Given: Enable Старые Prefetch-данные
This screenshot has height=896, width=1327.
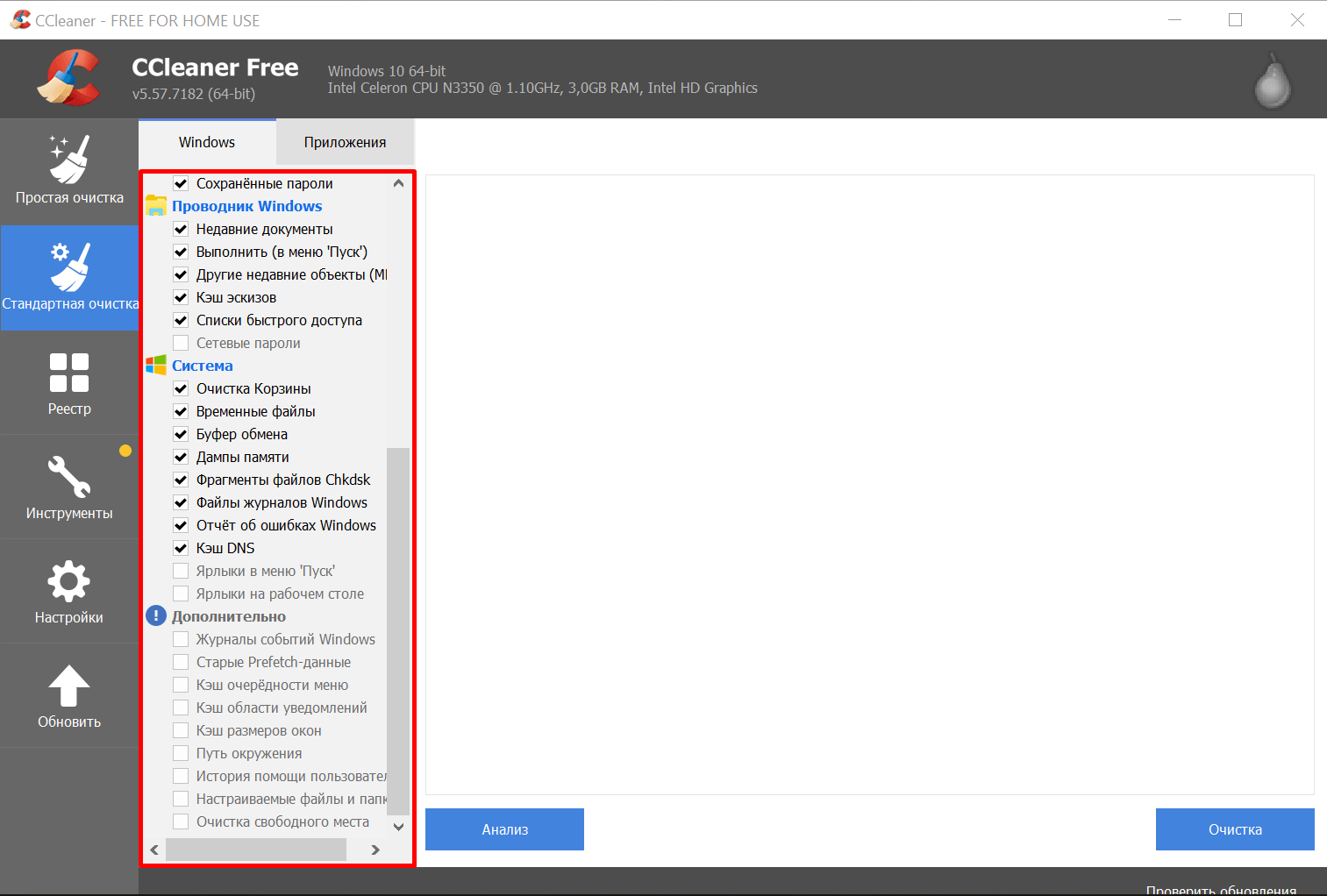Looking at the screenshot, I should pos(181,662).
